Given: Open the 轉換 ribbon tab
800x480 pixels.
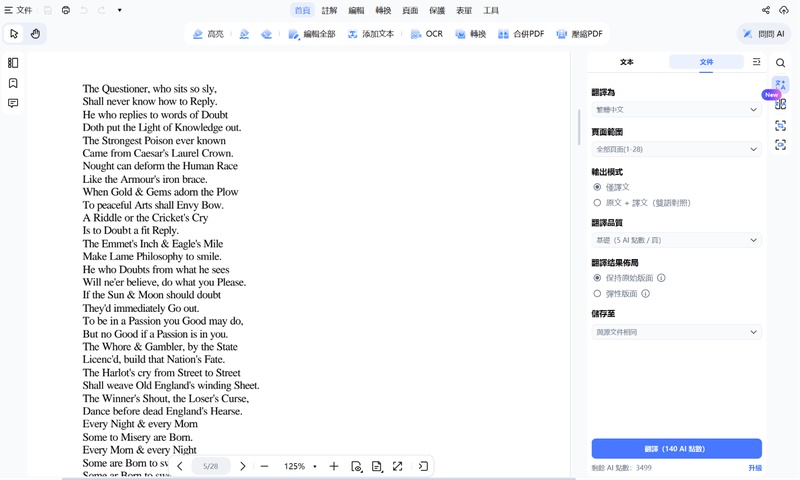Looking at the screenshot, I should click(x=383, y=10).
